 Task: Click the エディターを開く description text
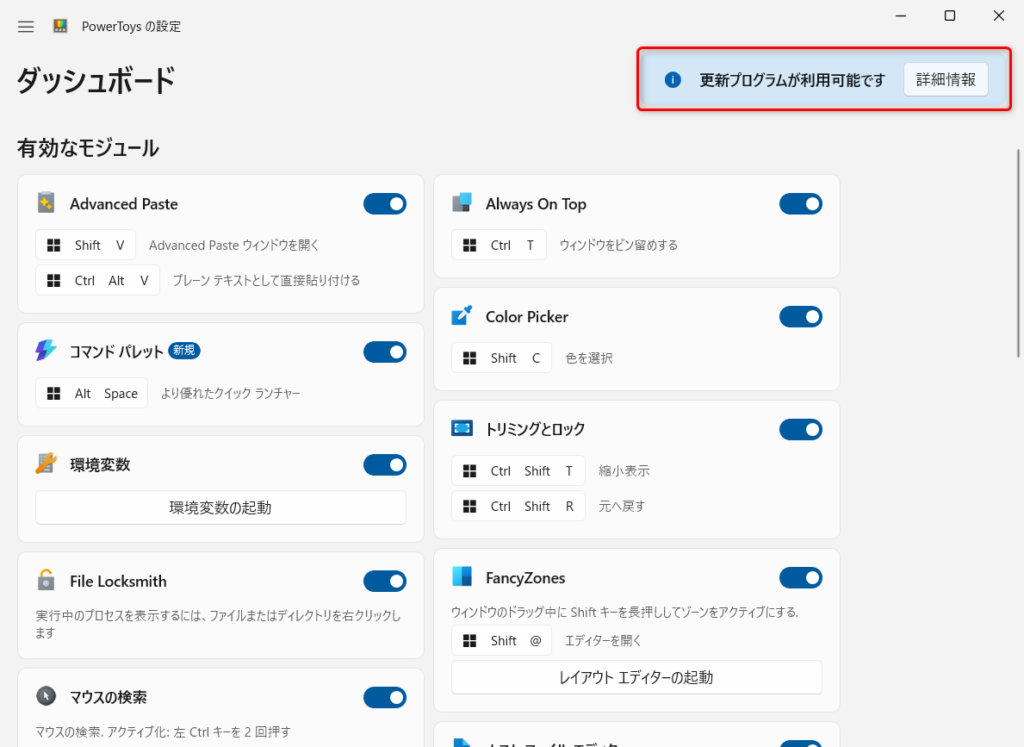603,641
